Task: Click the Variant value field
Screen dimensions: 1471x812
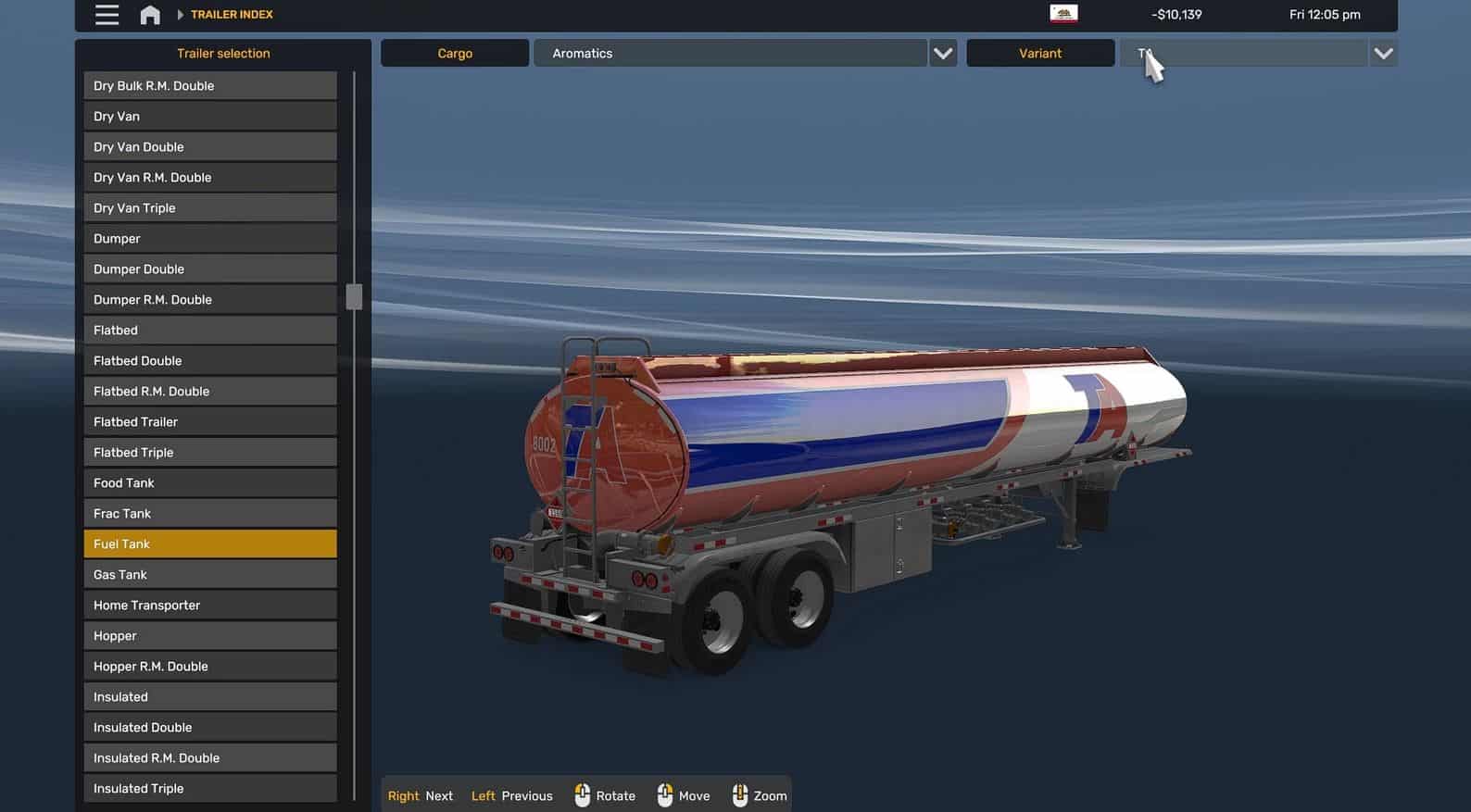Action: pyautogui.click(x=1243, y=54)
